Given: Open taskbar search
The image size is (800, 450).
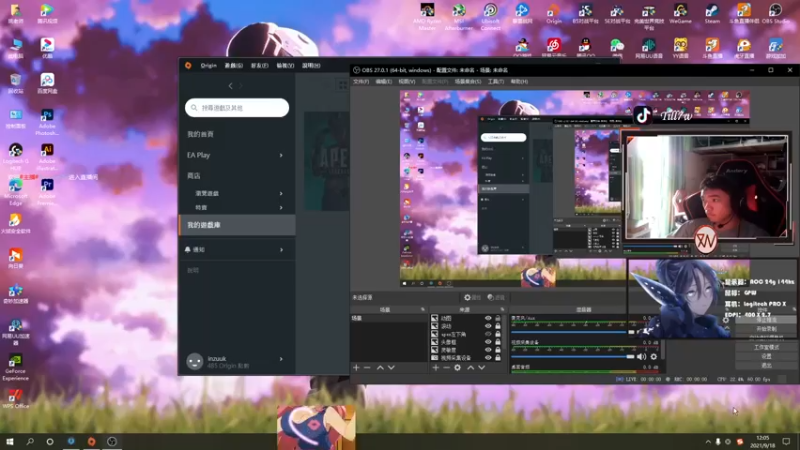Looking at the screenshot, I should click(30, 441).
